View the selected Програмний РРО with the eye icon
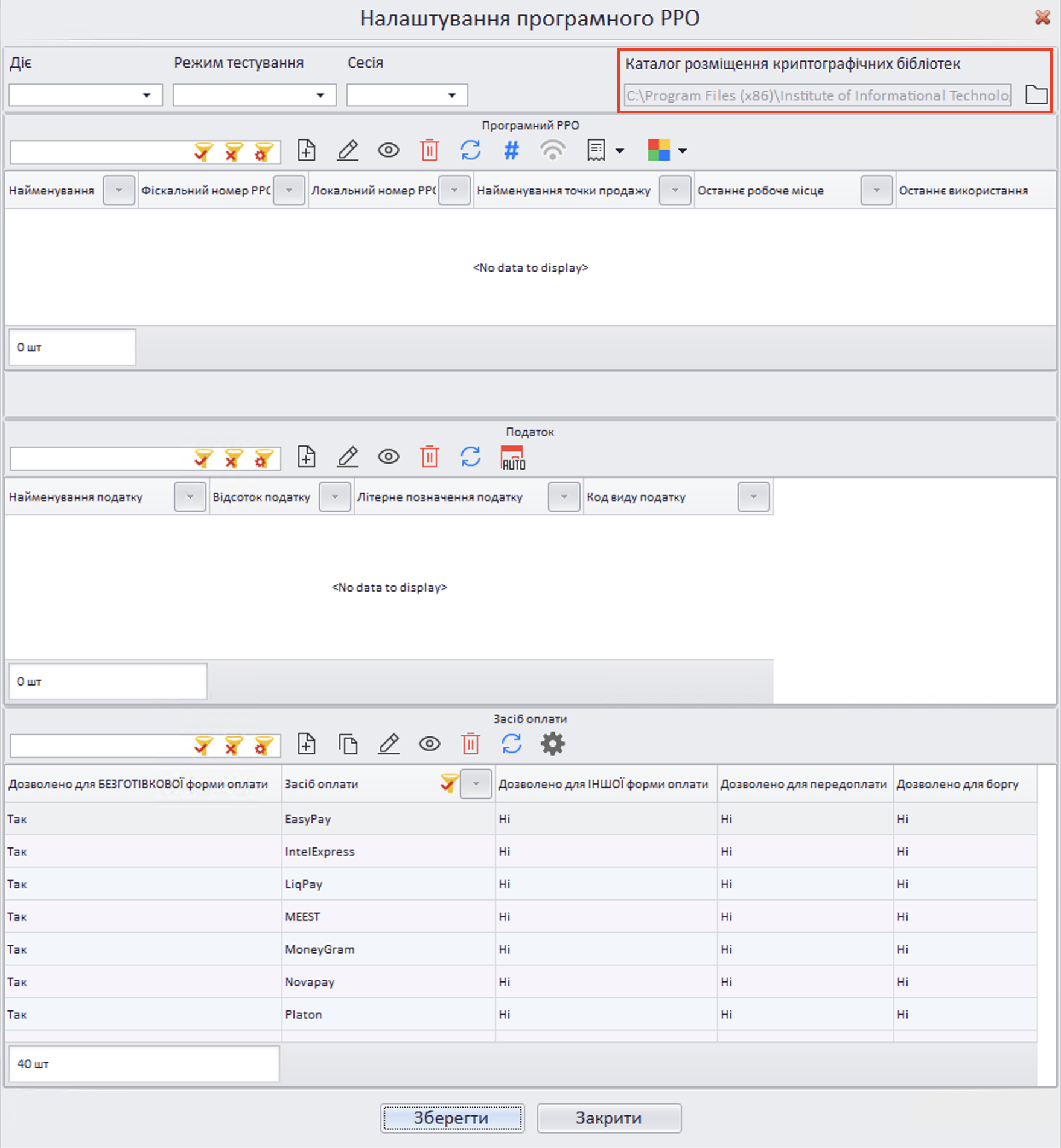This screenshot has width=1061, height=1148. (x=389, y=150)
